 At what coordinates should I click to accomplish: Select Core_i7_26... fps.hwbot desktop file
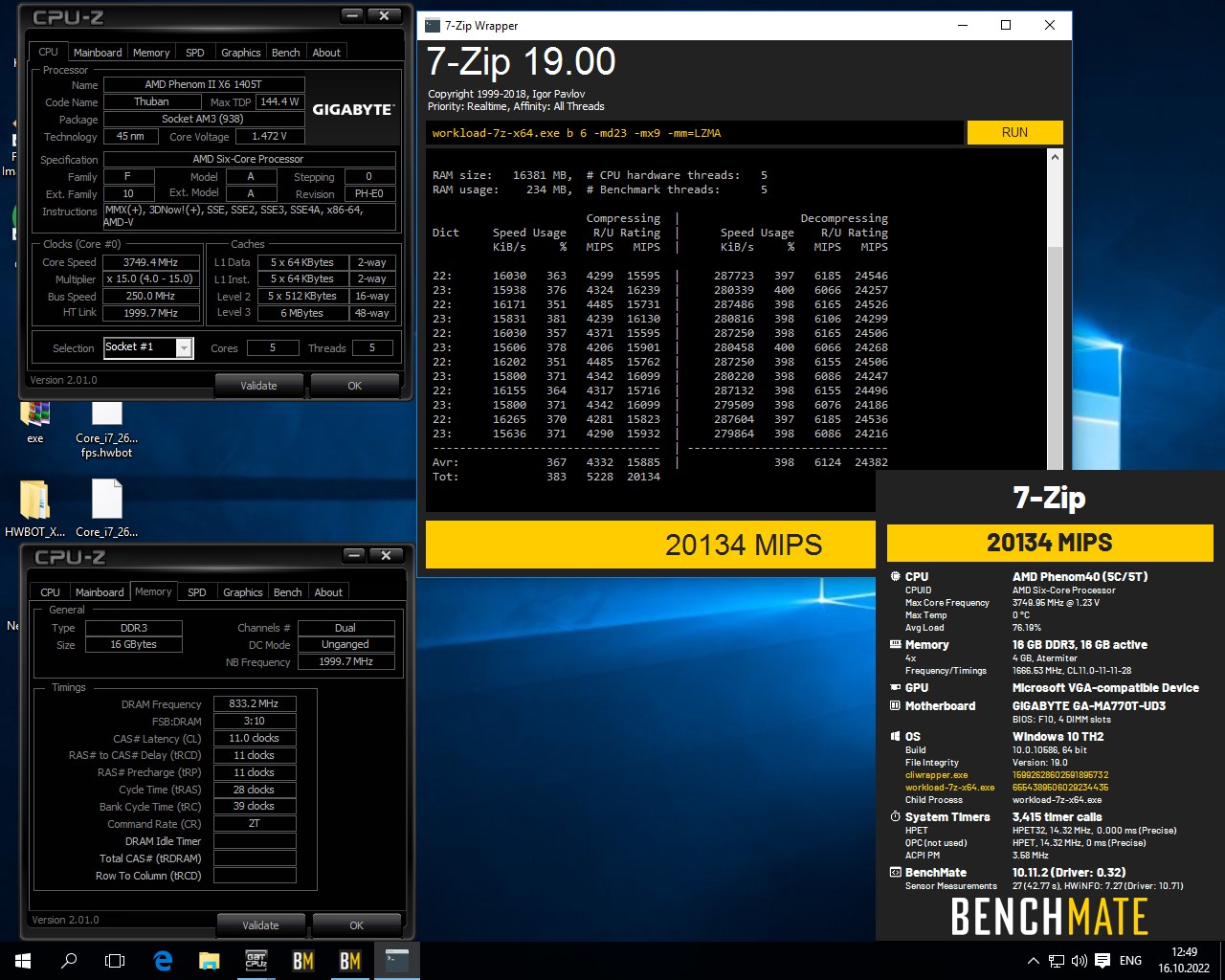coord(107,429)
